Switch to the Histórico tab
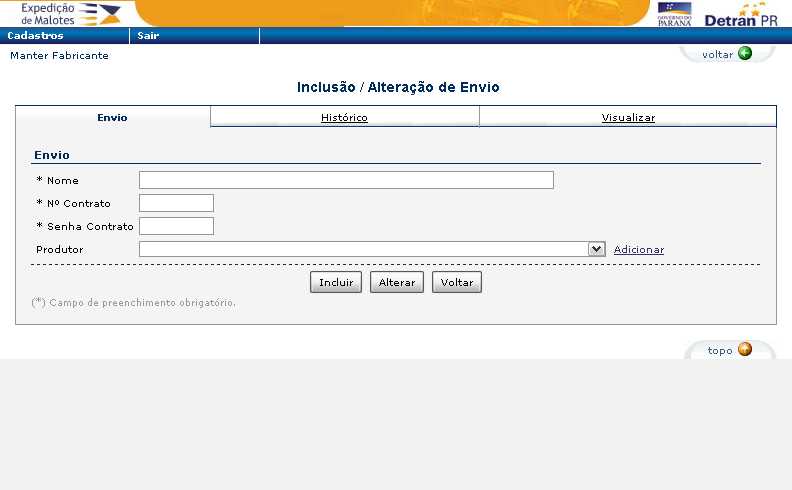 click(344, 118)
